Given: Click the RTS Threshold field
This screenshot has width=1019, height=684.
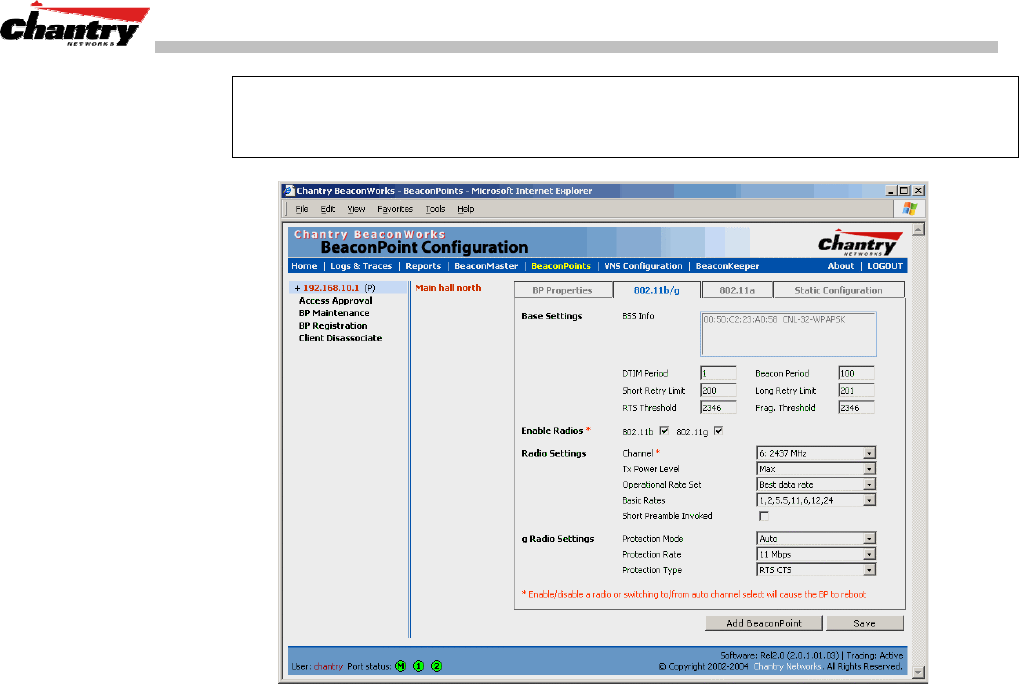Looking at the screenshot, I should click(x=718, y=408).
